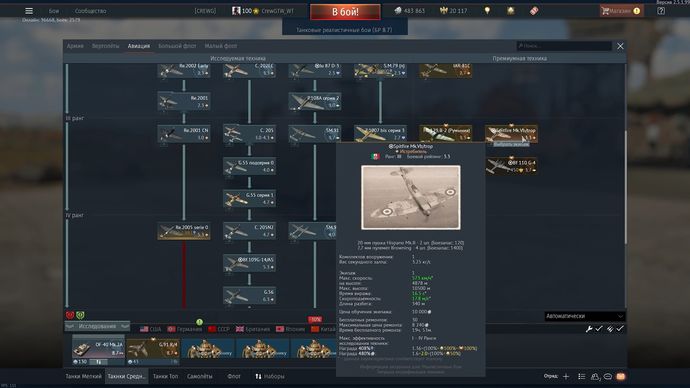Switch to the Большой флот tab
Viewport: 690px width, 388px height.
177,46
